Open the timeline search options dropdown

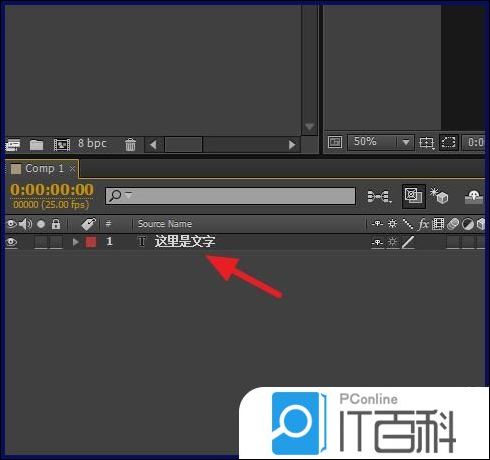click(129, 194)
